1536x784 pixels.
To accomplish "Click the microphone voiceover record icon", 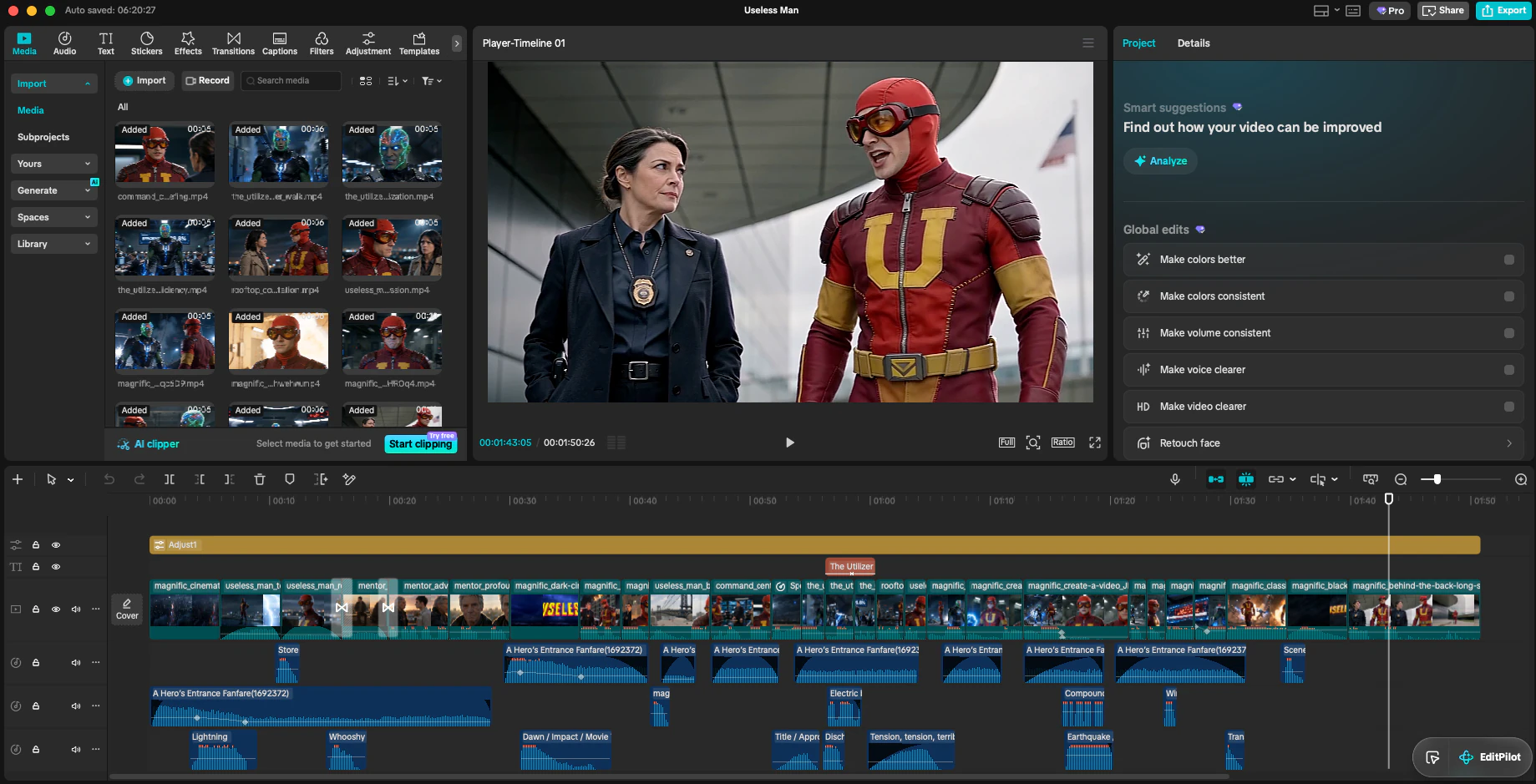I will point(1175,479).
